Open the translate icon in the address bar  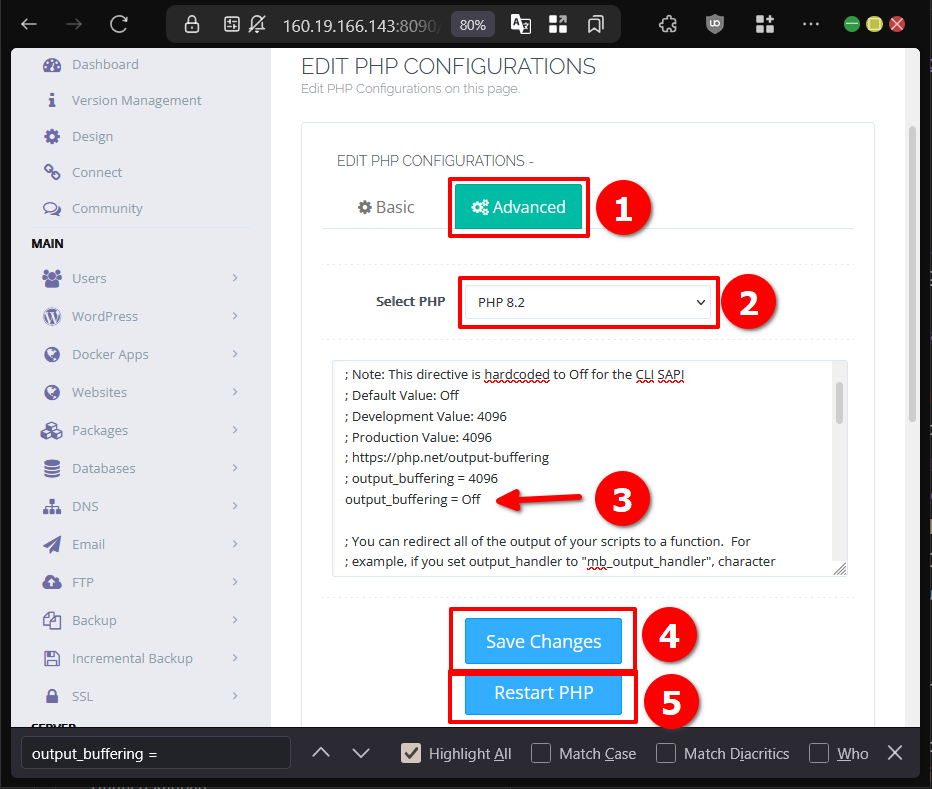point(520,23)
